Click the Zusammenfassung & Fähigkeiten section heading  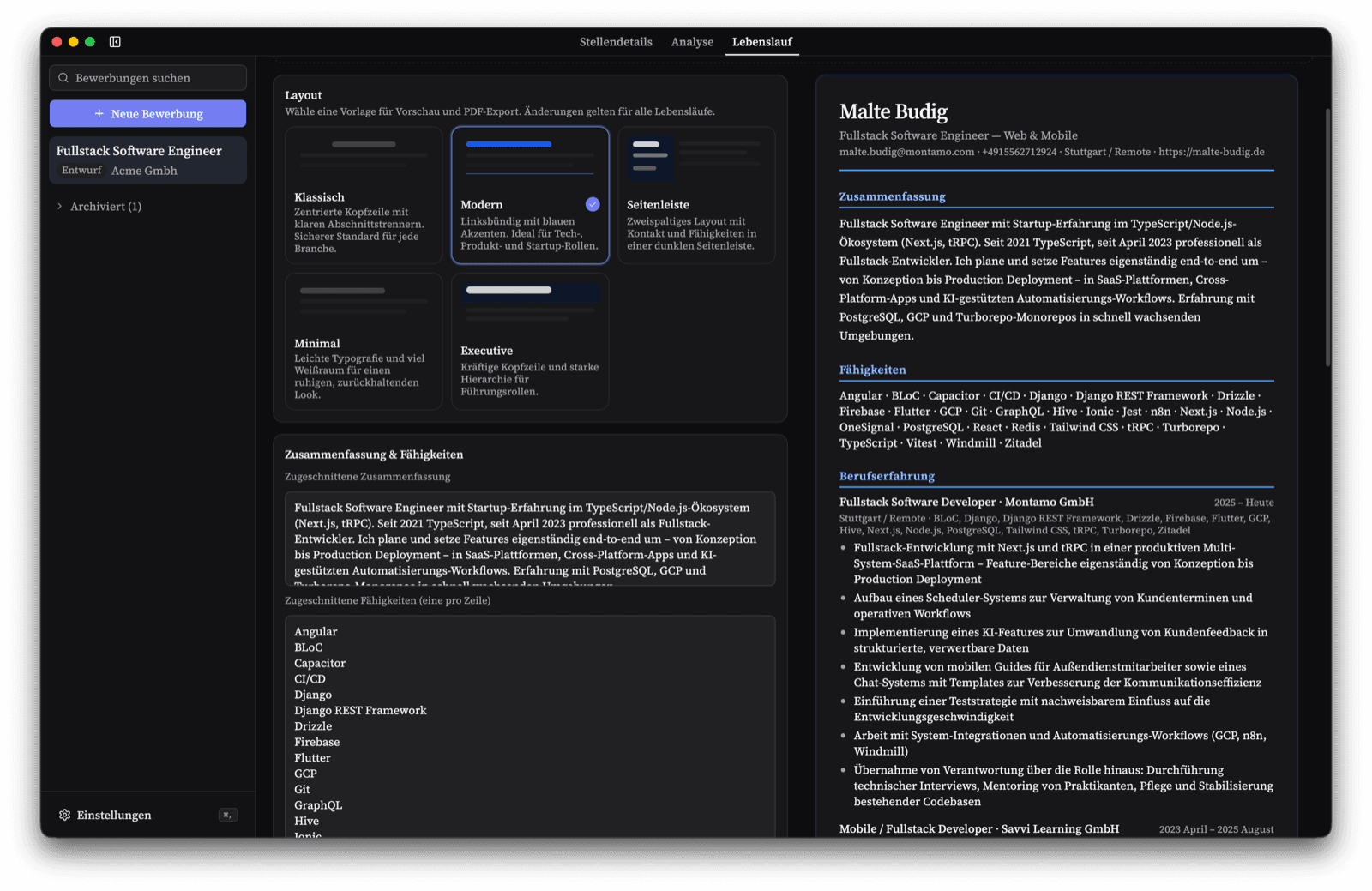(x=374, y=455)
